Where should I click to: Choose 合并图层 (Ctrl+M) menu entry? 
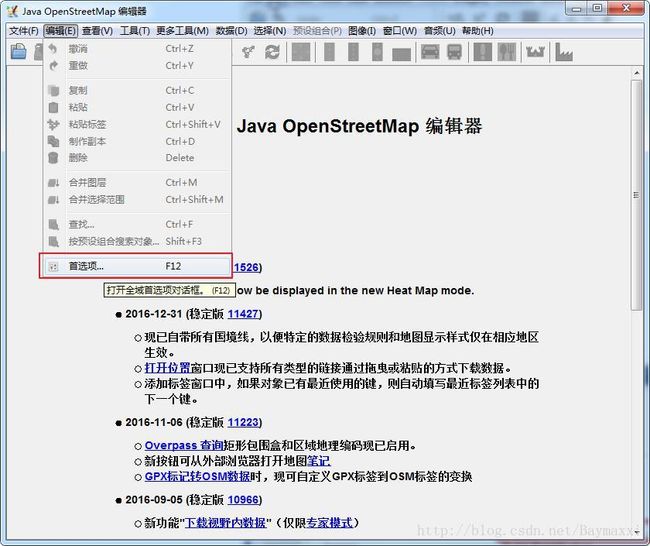pyautogui.click(x=137, y=182)
